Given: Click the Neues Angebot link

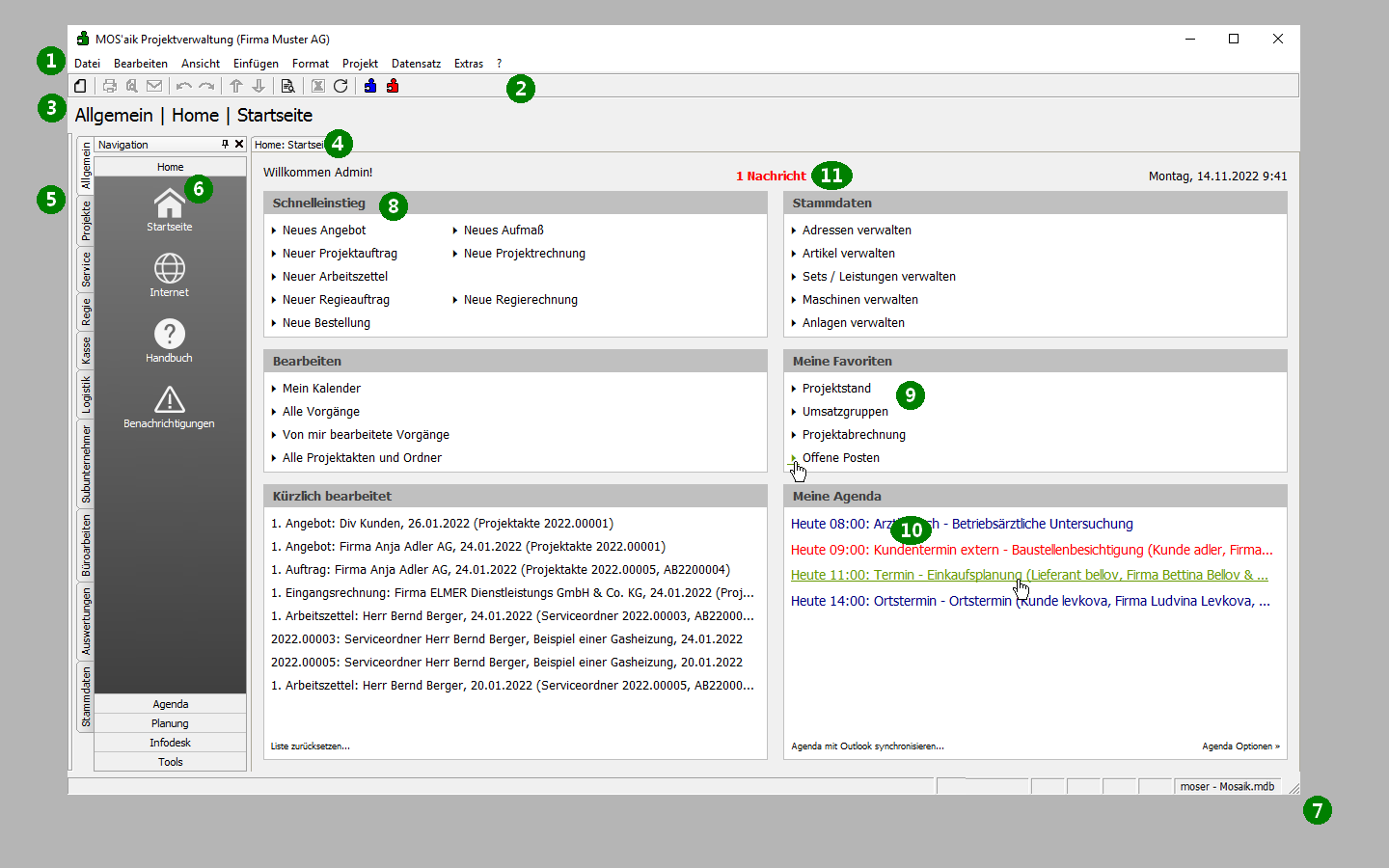Looking at the screenshot, I should click(324, 231).
